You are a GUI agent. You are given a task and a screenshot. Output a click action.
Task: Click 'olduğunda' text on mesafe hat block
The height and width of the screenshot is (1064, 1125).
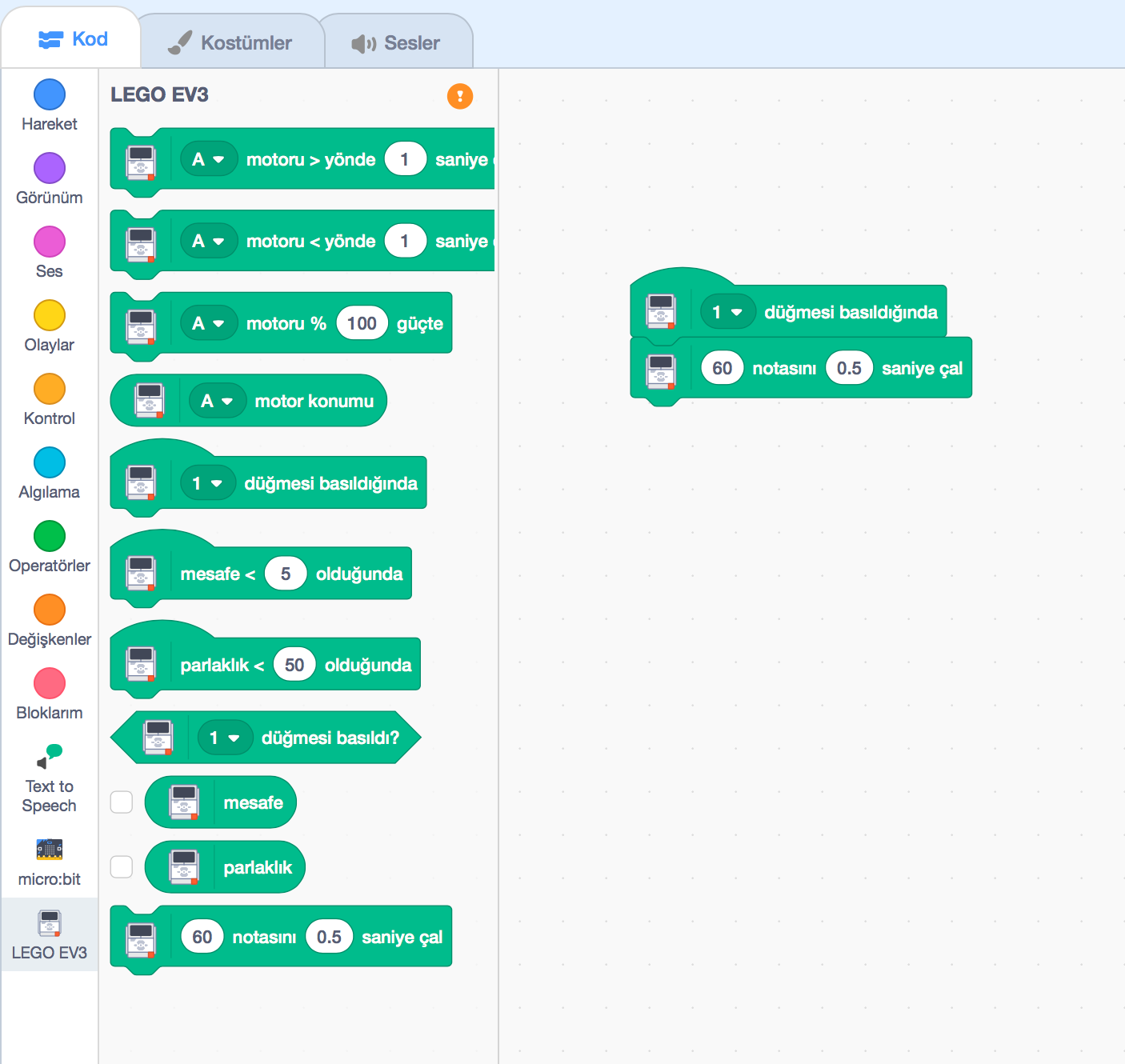click(x=359, y=574)
